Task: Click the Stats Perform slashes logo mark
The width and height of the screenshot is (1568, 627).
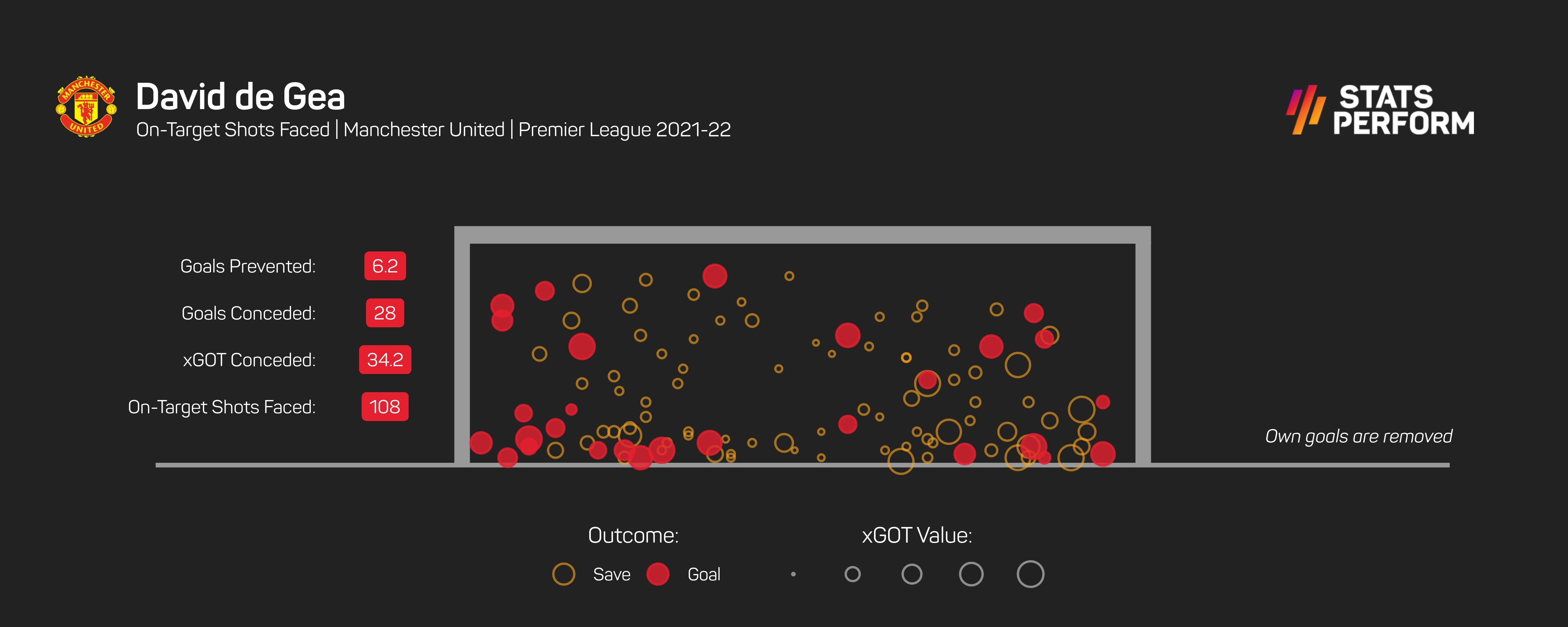Action: (1305, 110)
